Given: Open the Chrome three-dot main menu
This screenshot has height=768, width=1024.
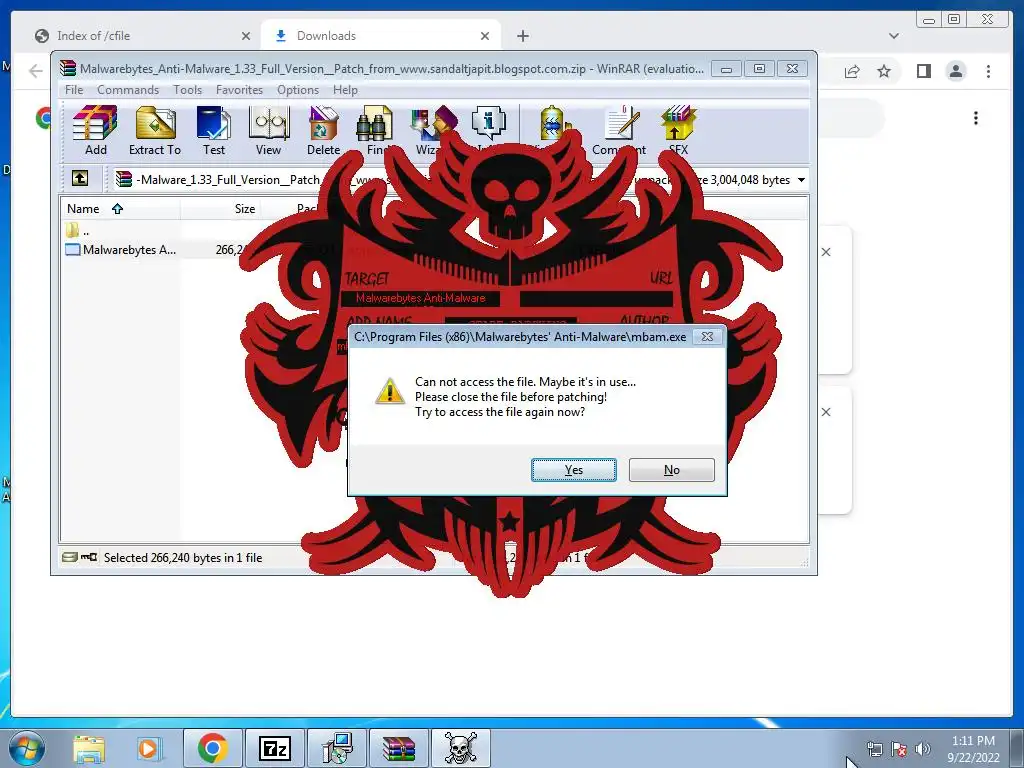Looking at the screenshot, I should [x=988, y=71].
